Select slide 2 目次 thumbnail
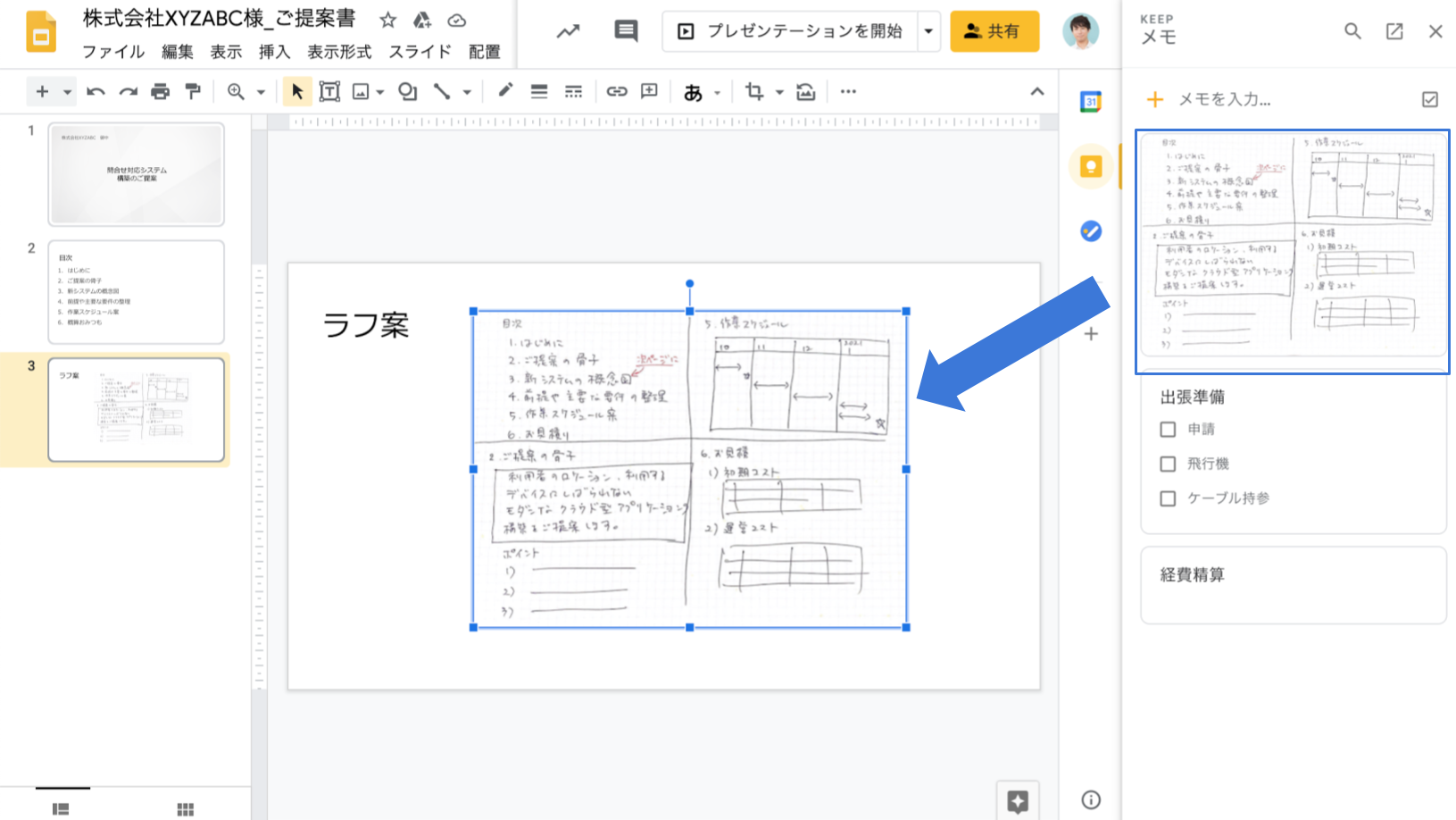1456x820 pixels. point(136,292)
